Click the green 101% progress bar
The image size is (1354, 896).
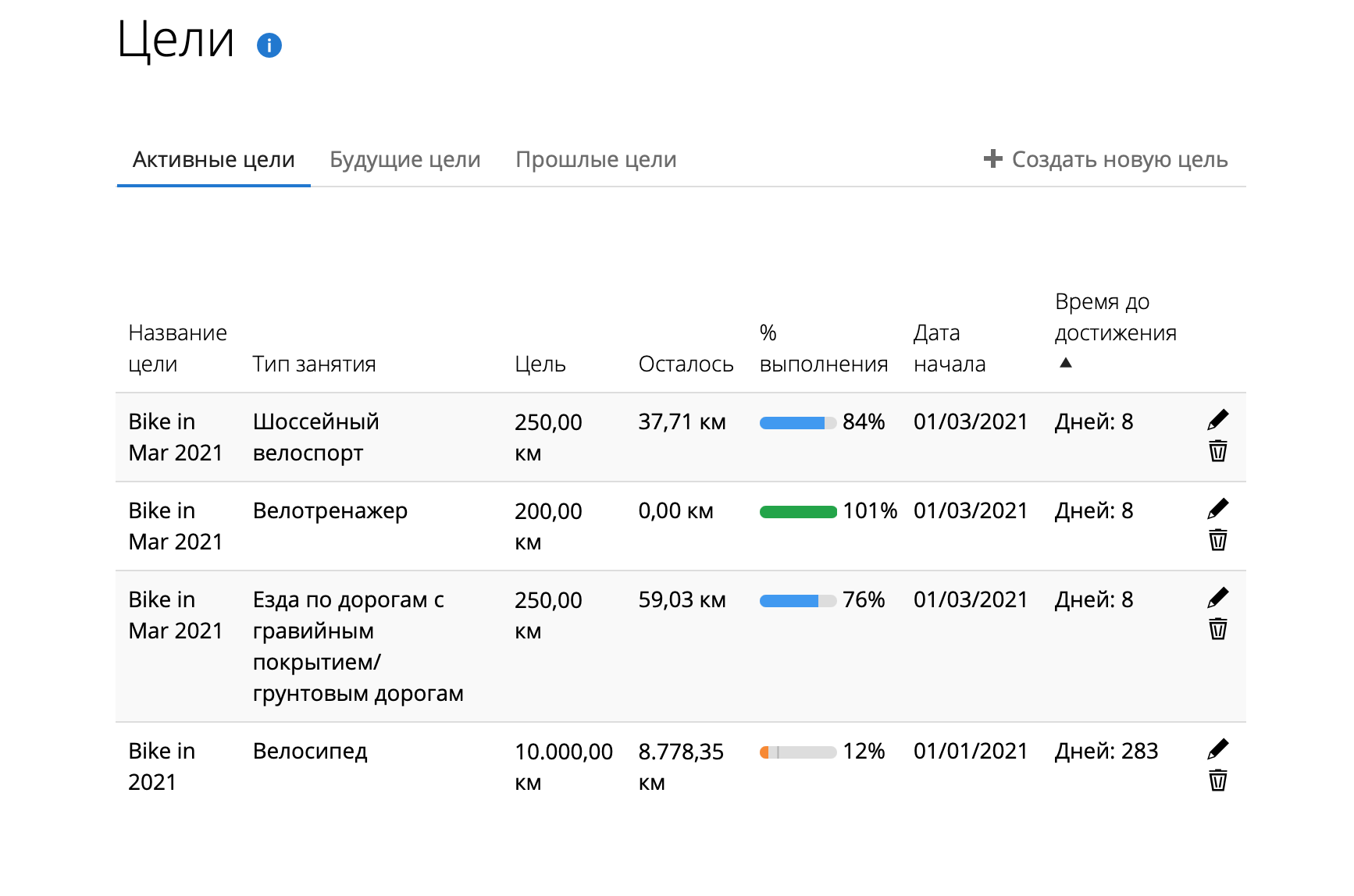click(x=797, y=512)
